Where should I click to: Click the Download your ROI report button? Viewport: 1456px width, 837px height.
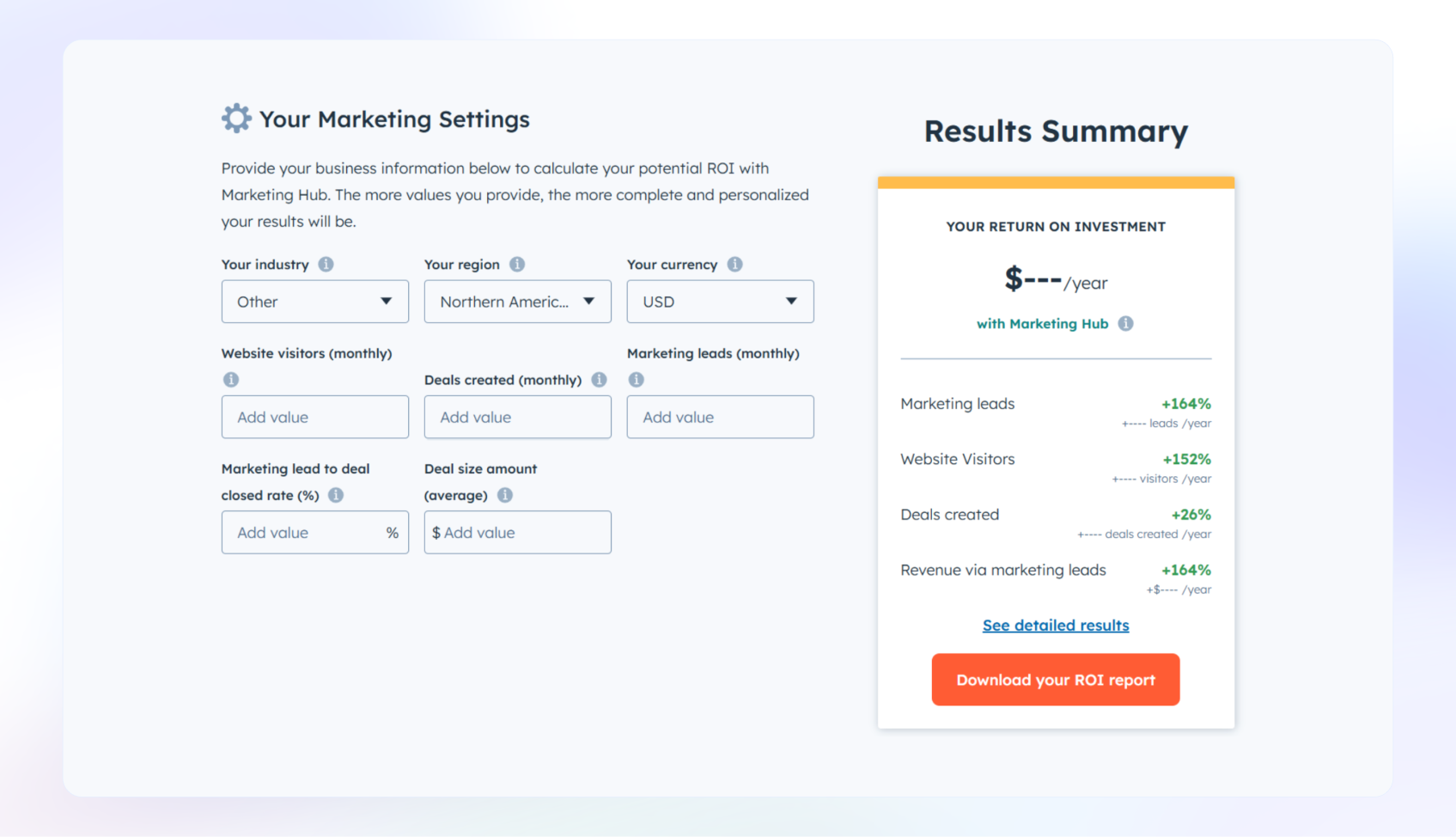tap(1055, 680)
